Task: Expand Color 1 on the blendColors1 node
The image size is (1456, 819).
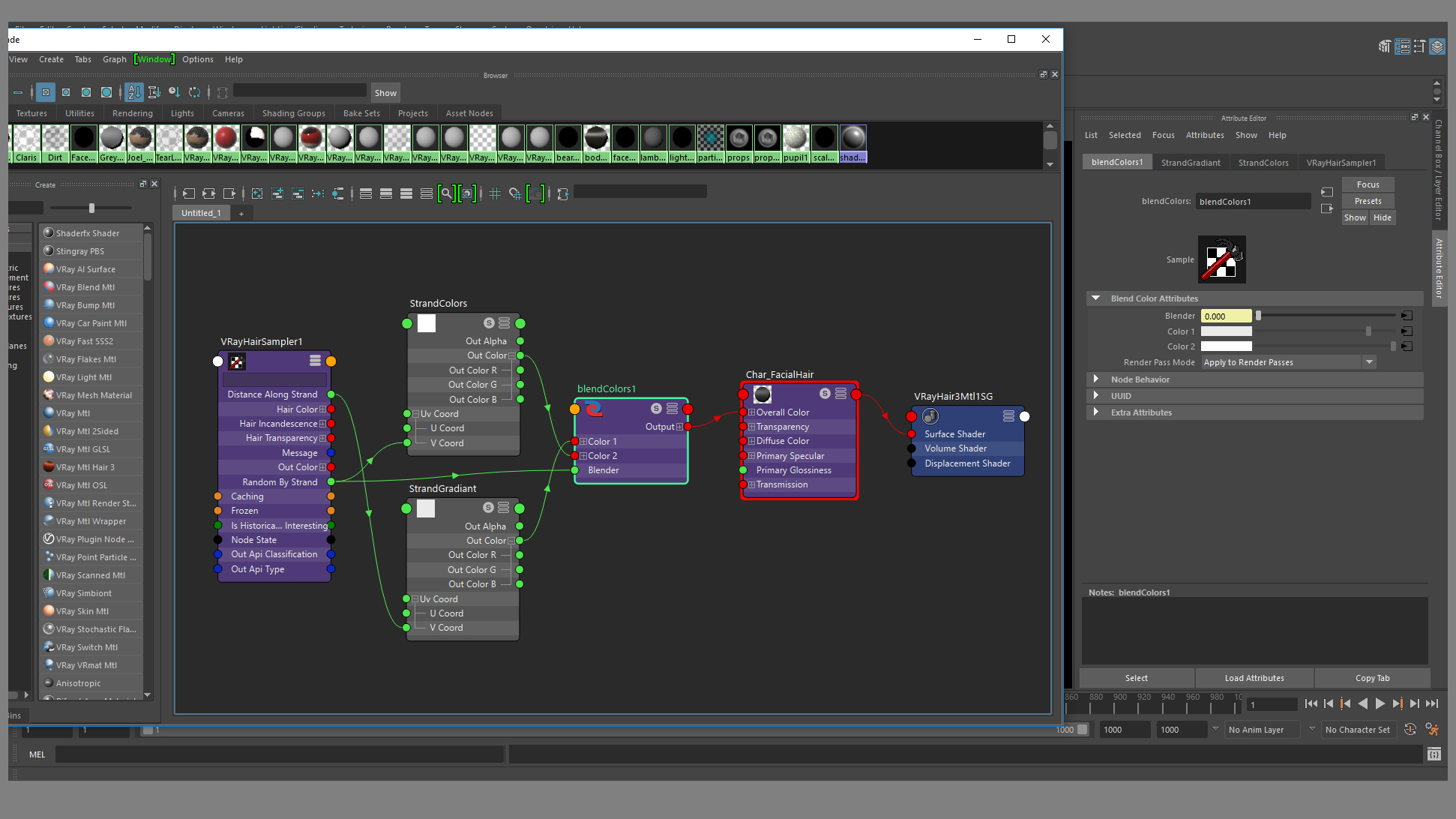Action: coord(583,442)
